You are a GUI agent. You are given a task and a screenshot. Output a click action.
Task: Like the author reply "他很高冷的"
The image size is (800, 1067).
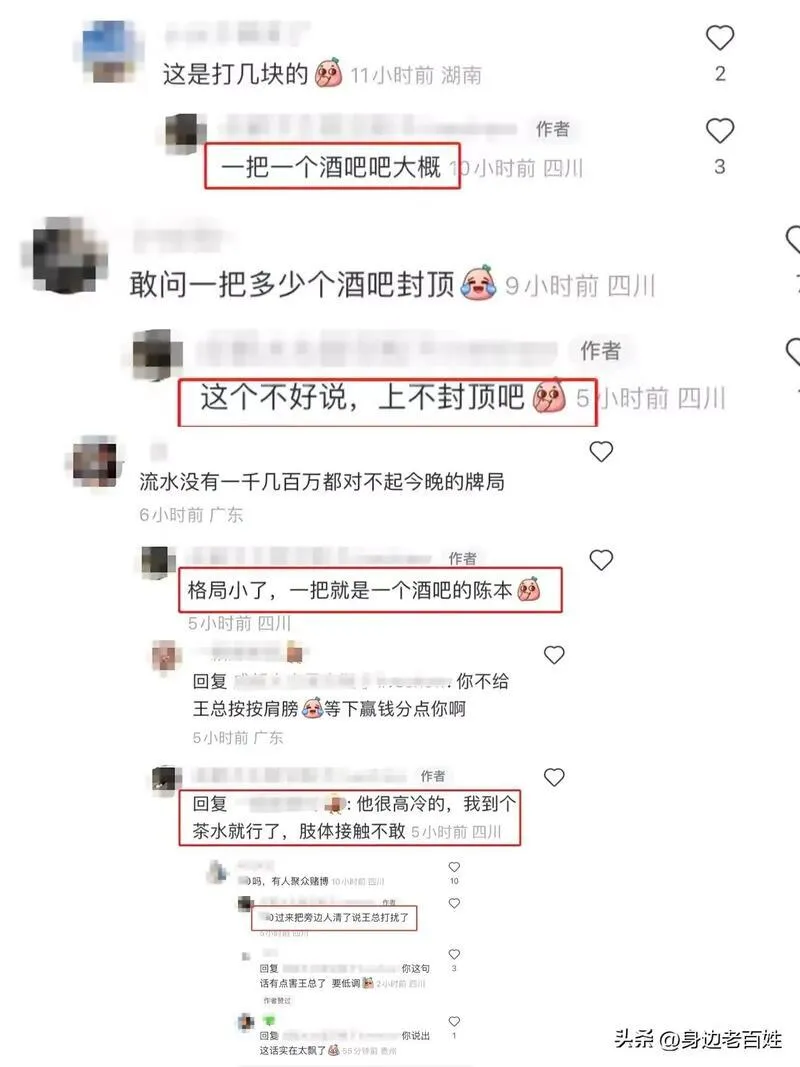[554, 777]
